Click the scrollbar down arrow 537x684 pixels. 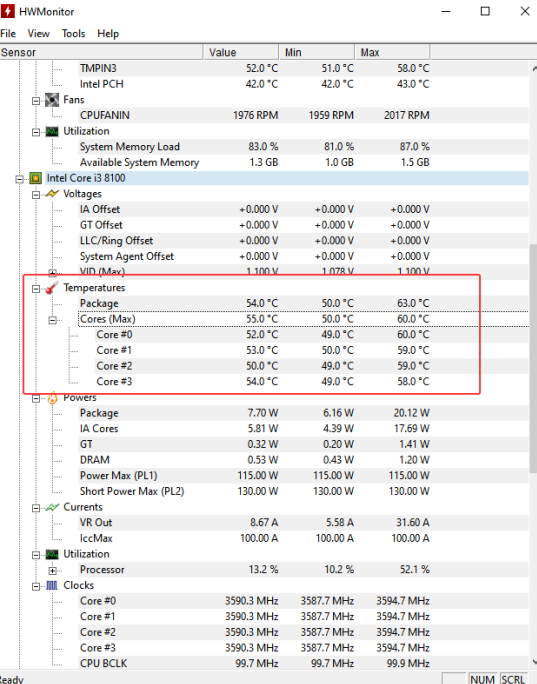[x=534, y=661]
